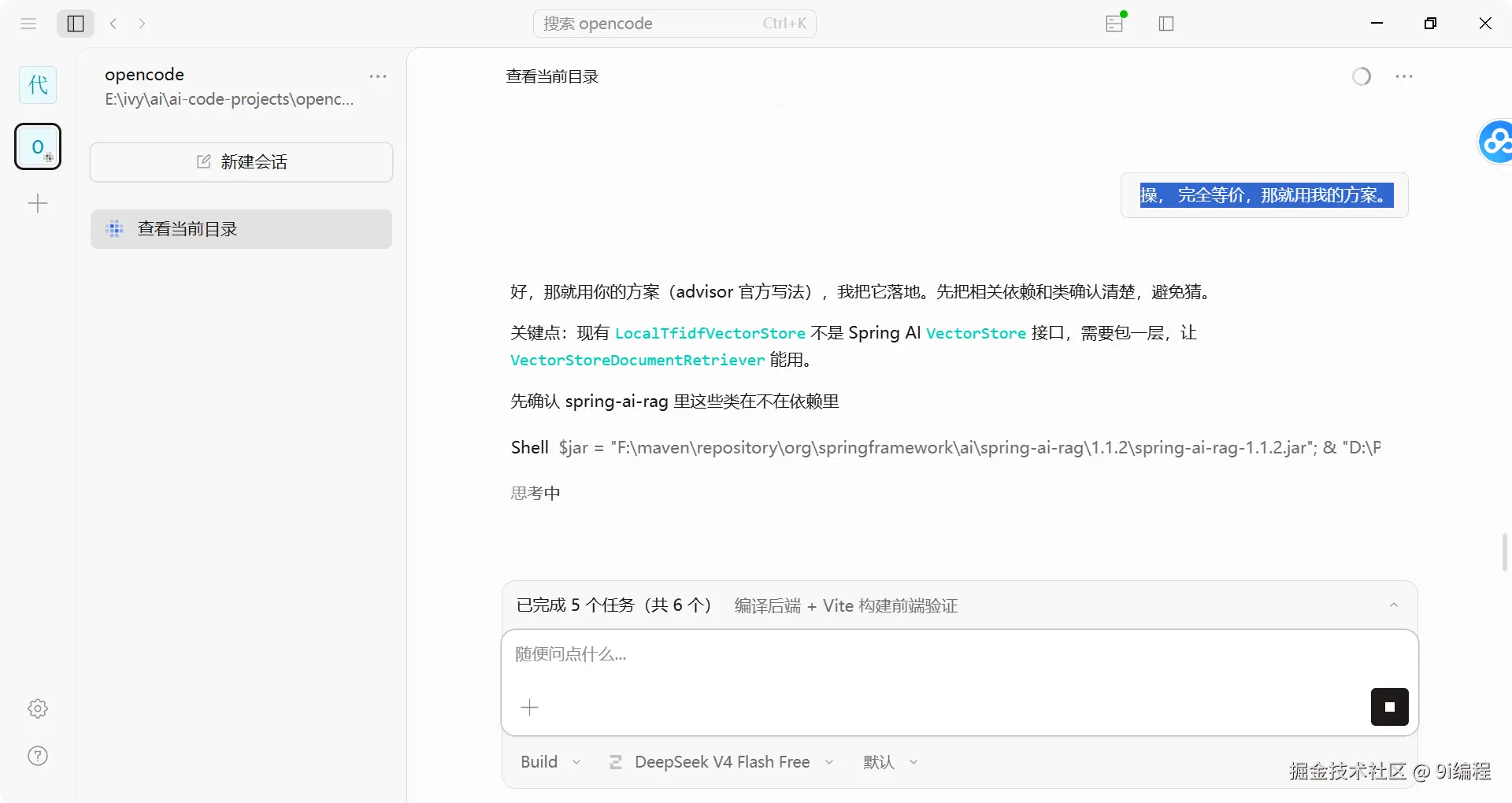The image size is (1512, 803).
Task: Open the opencode project options menu
Action: click(378, 76)
